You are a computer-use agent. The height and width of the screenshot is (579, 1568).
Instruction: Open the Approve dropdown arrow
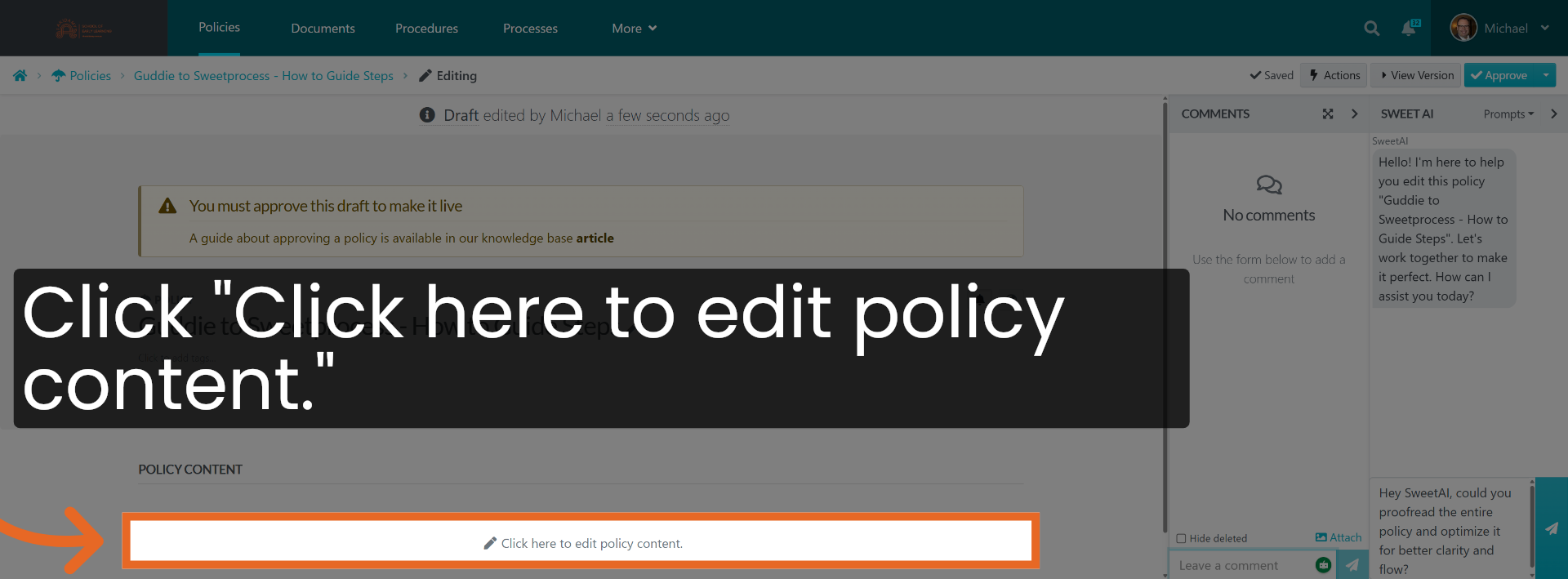(x=1546, y=75)
